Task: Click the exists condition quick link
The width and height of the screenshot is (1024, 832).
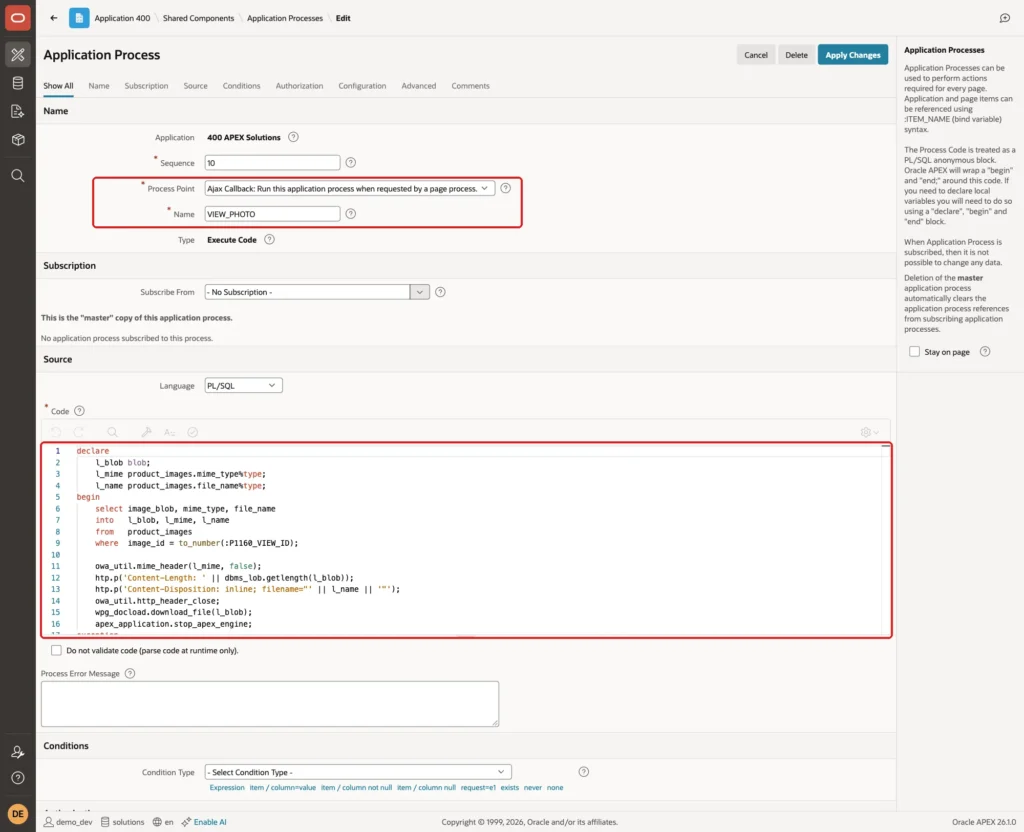Action: click(x=509, y=788)
